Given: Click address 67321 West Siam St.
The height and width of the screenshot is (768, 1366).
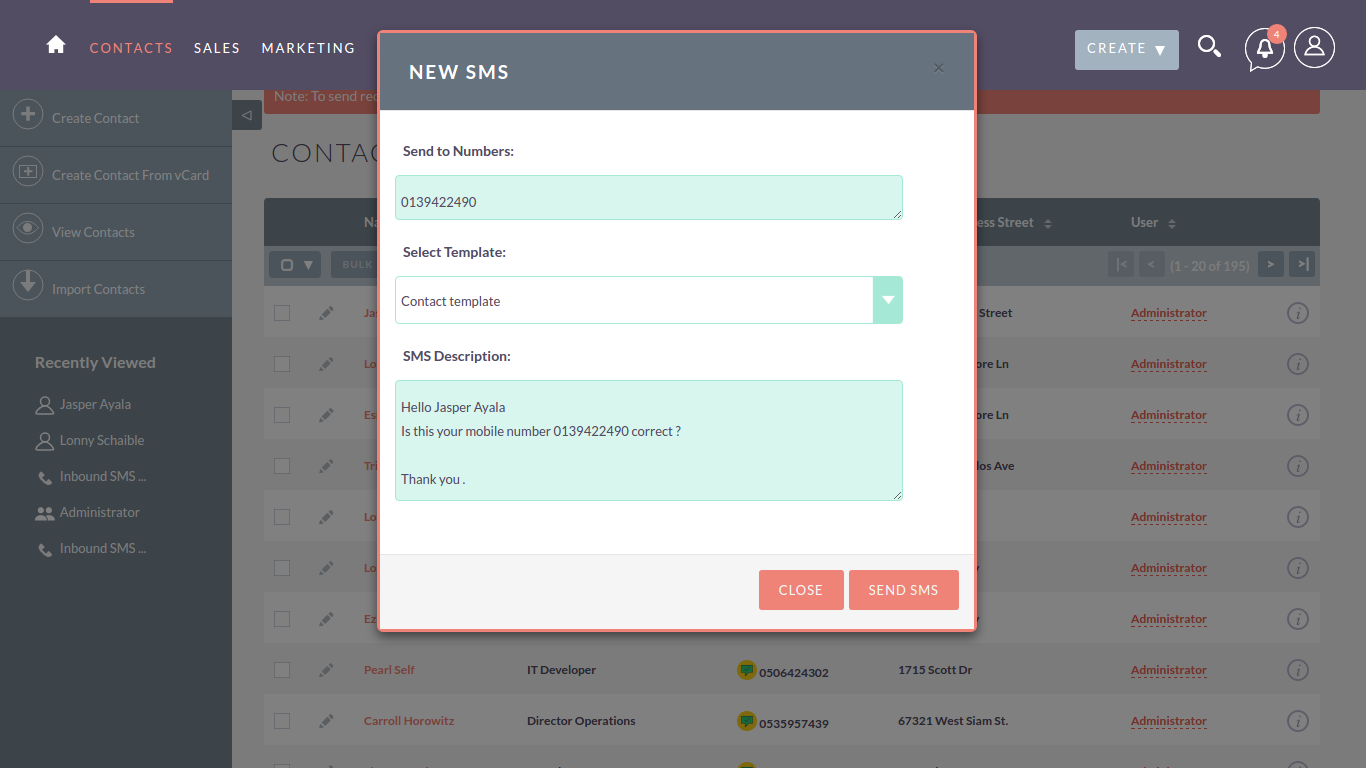Looking at the screenshot, I should click(953, 721).
